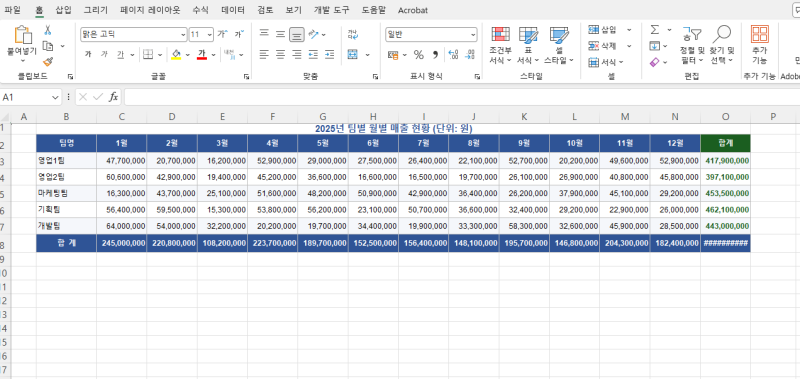Viewport: 800px width, 379px height.
Task: Align text left in cell
Action: pos(264,54)
